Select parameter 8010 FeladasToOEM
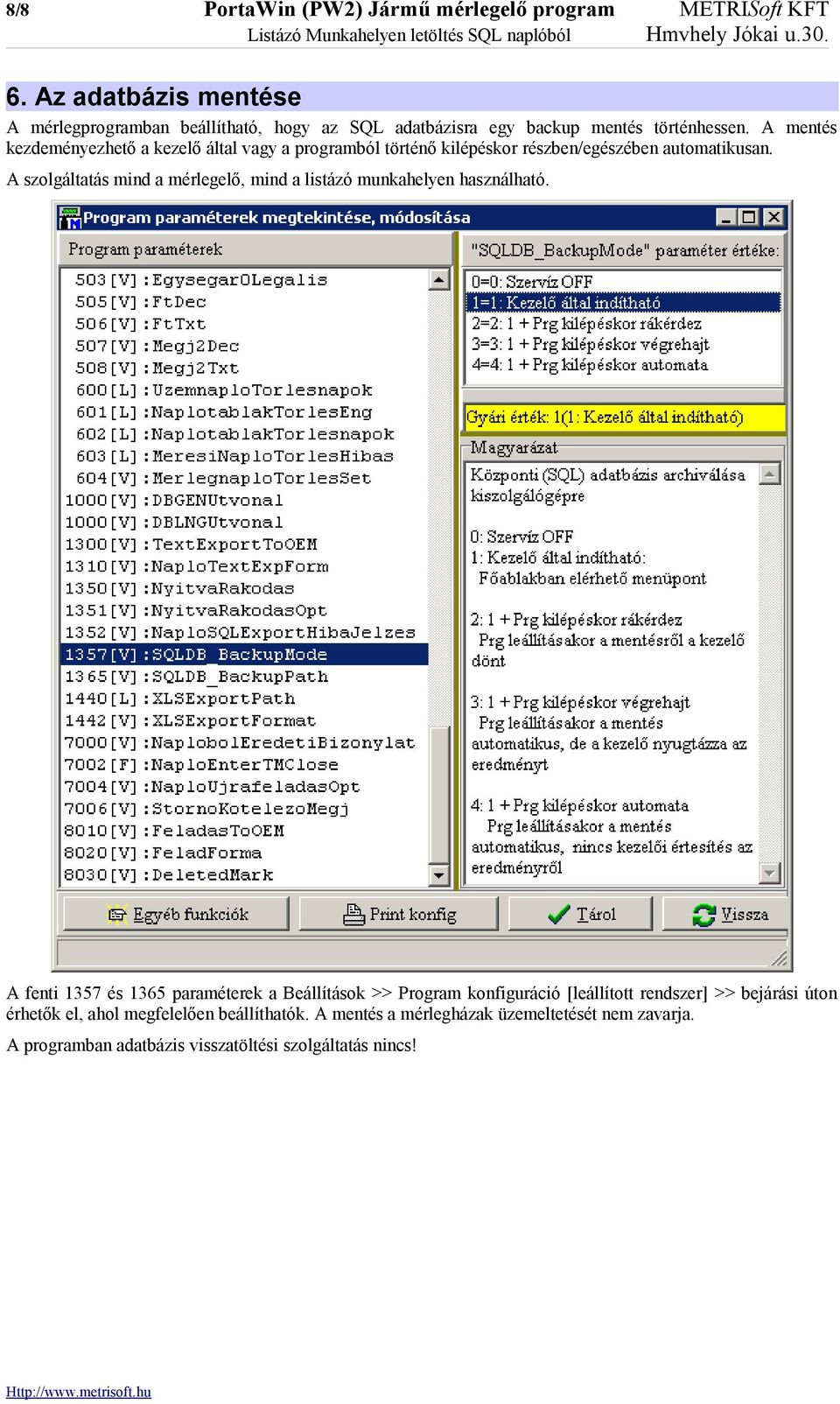840x1404 pixels. (x=245, y=832)
